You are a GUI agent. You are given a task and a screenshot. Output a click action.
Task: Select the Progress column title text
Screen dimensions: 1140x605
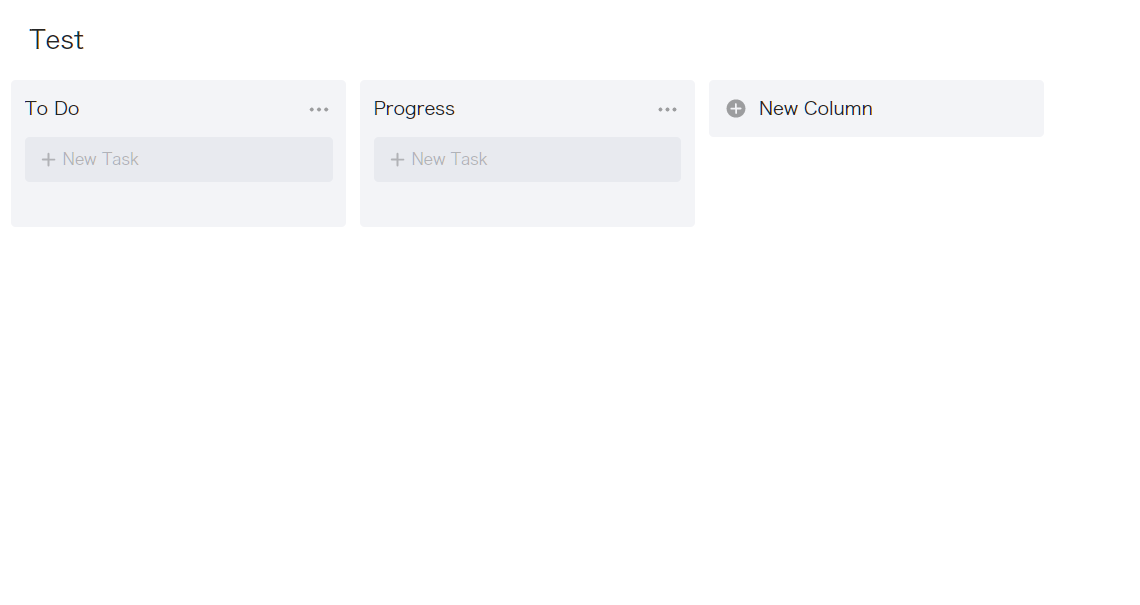(414, 109)
